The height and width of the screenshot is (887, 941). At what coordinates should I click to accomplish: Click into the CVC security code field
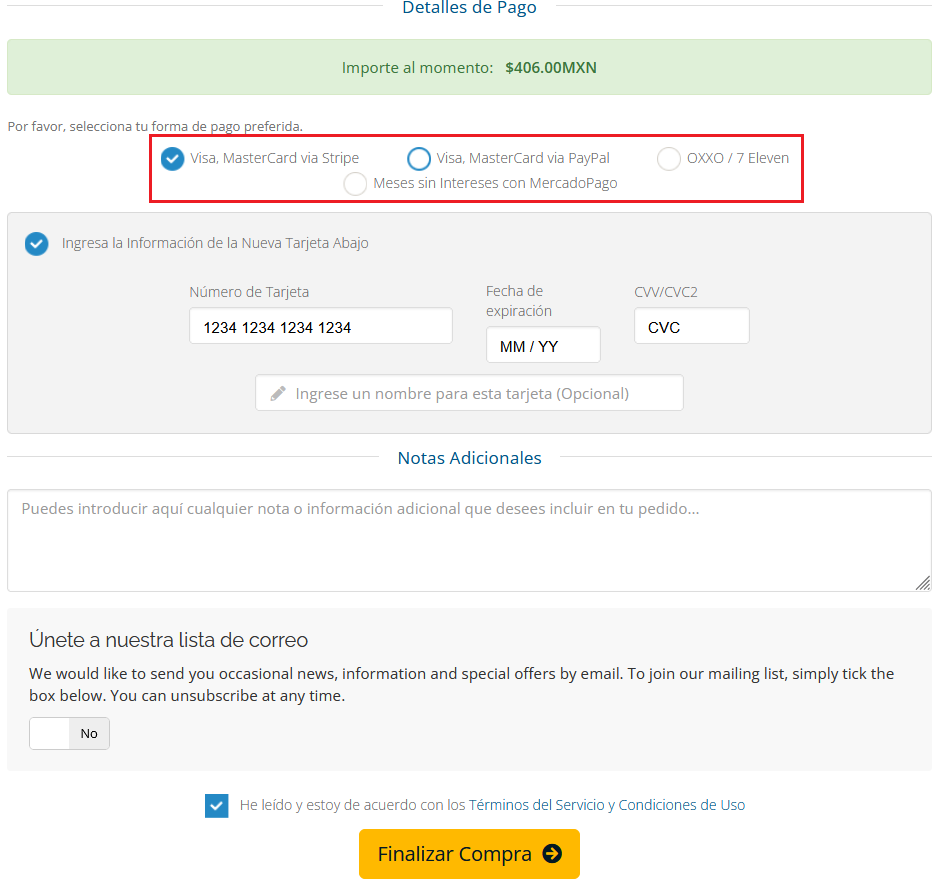tap(691, 327)
